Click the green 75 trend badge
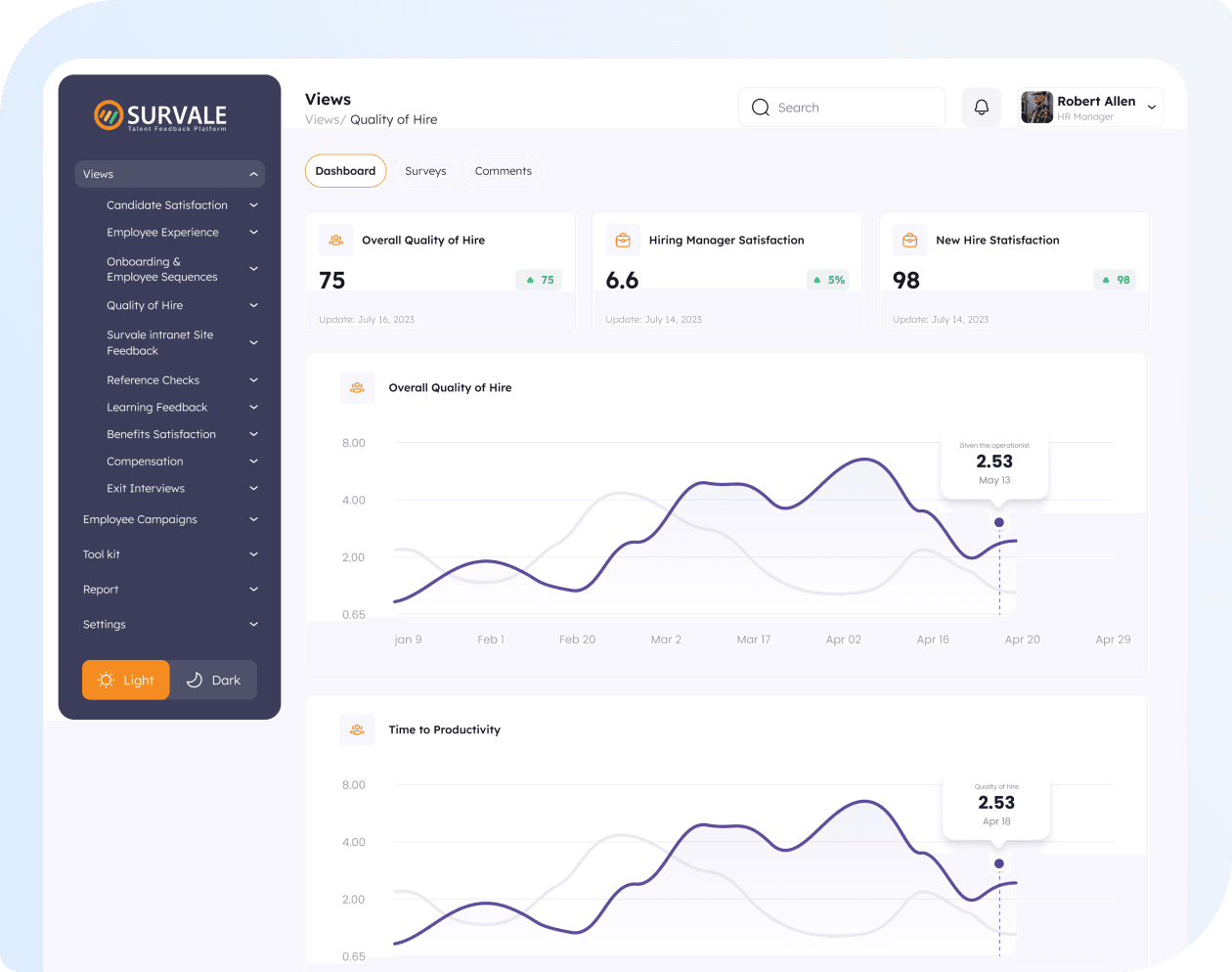The height and width of the screenshot is (972, 1232). pyautogui.click(x=539, y=280)
